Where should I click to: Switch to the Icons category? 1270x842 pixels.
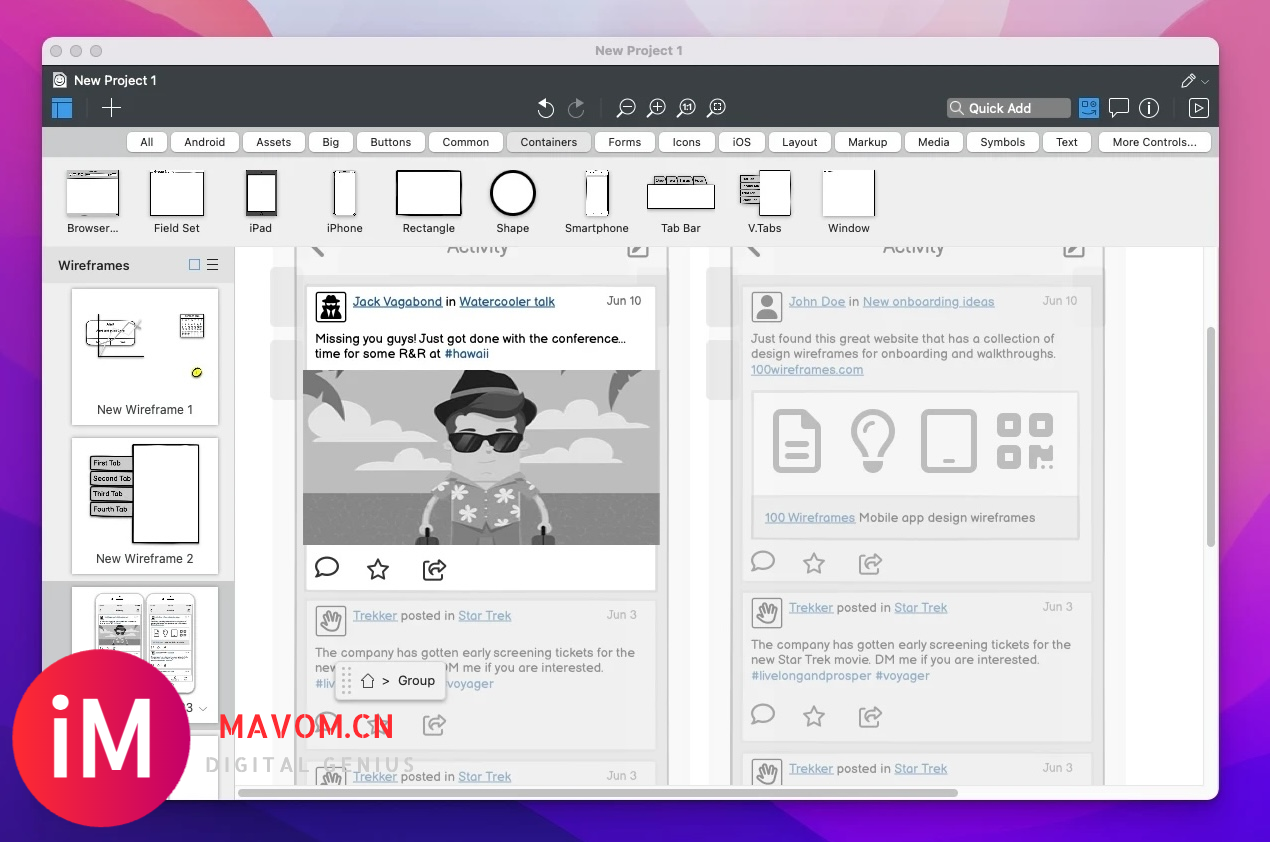click(x=687, y=142)
